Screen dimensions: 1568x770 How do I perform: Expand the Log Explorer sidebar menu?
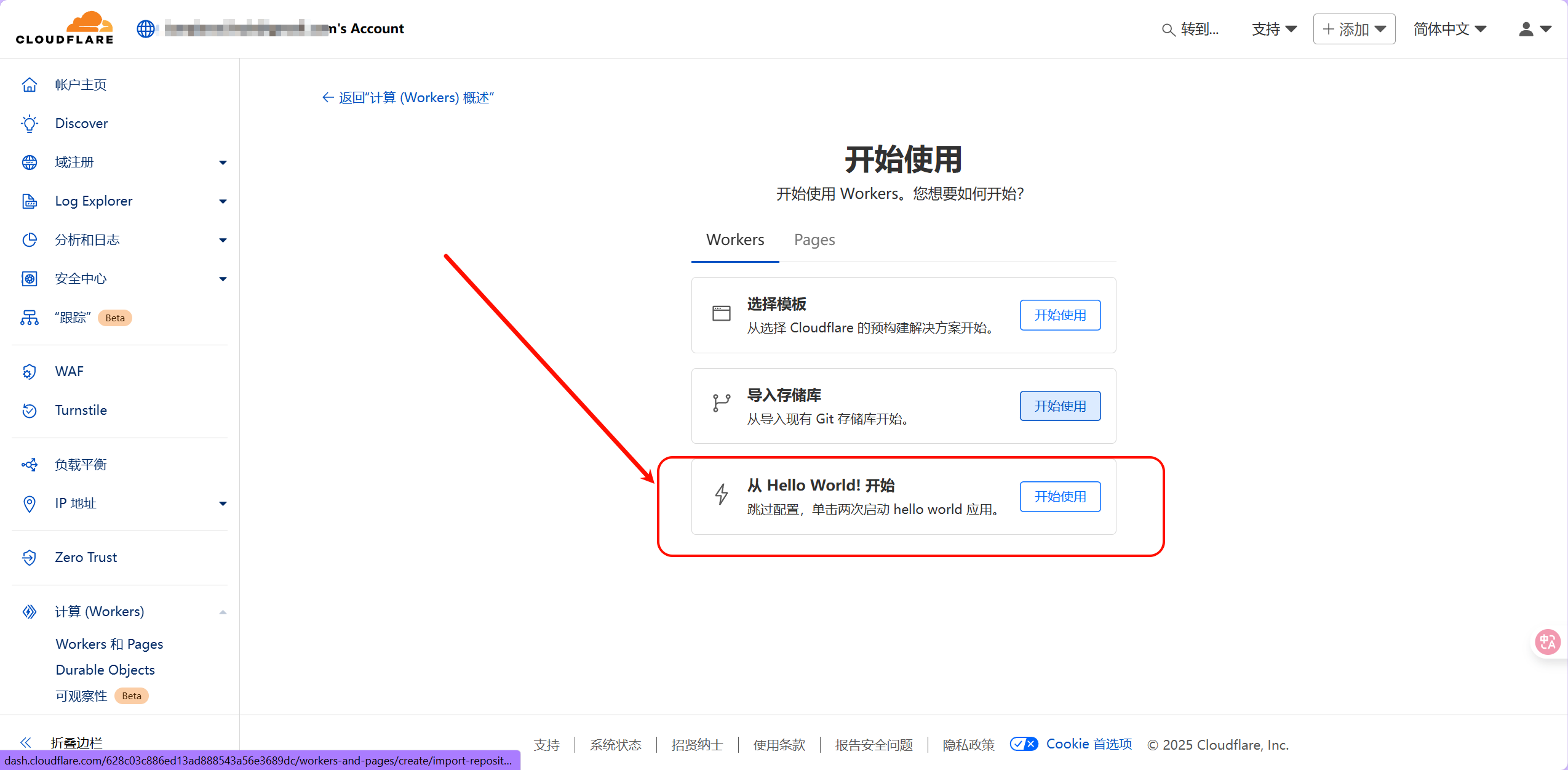click(223, 201)
